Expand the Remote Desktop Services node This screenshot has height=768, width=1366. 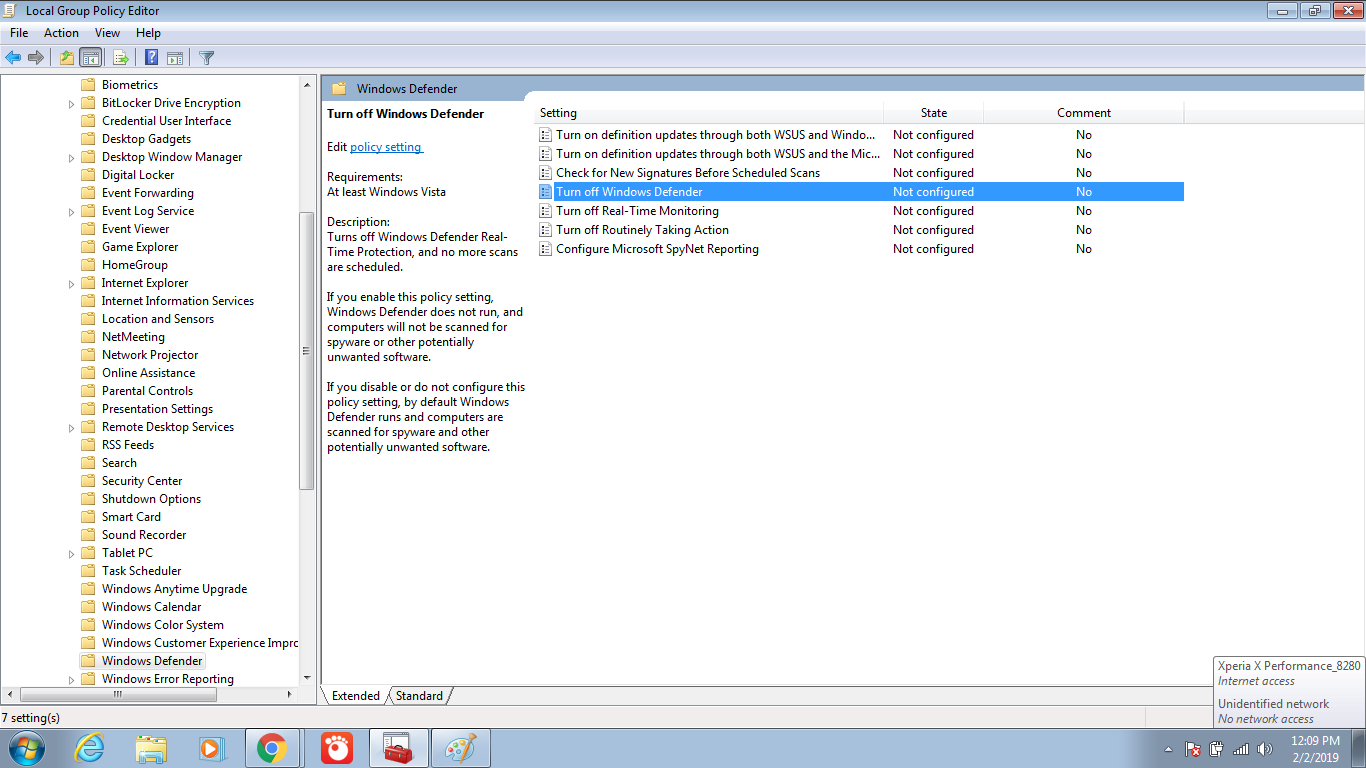[x=72, y=428]
